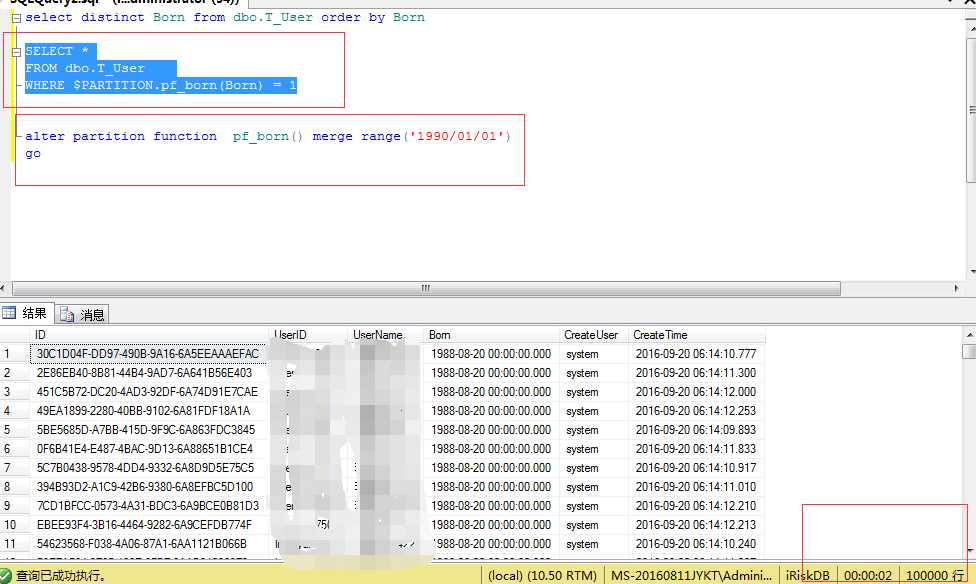Collapse the first select distinct query block

(17, 18)
